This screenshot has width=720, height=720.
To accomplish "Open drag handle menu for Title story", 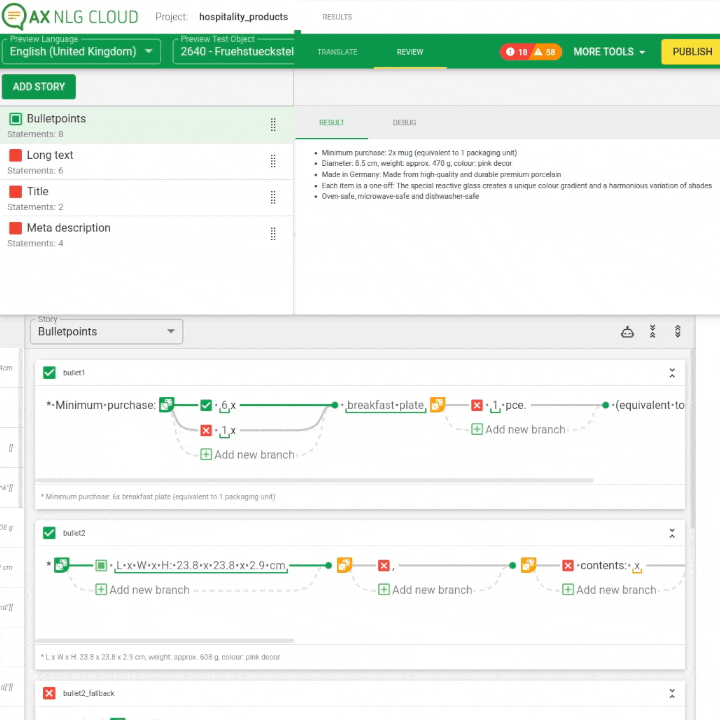I will click(273, 197).
